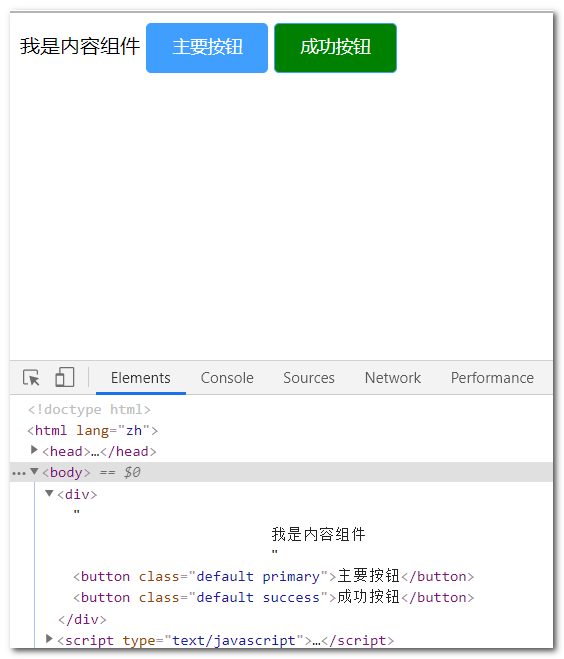Click the green 成功按钮 button

335,48
